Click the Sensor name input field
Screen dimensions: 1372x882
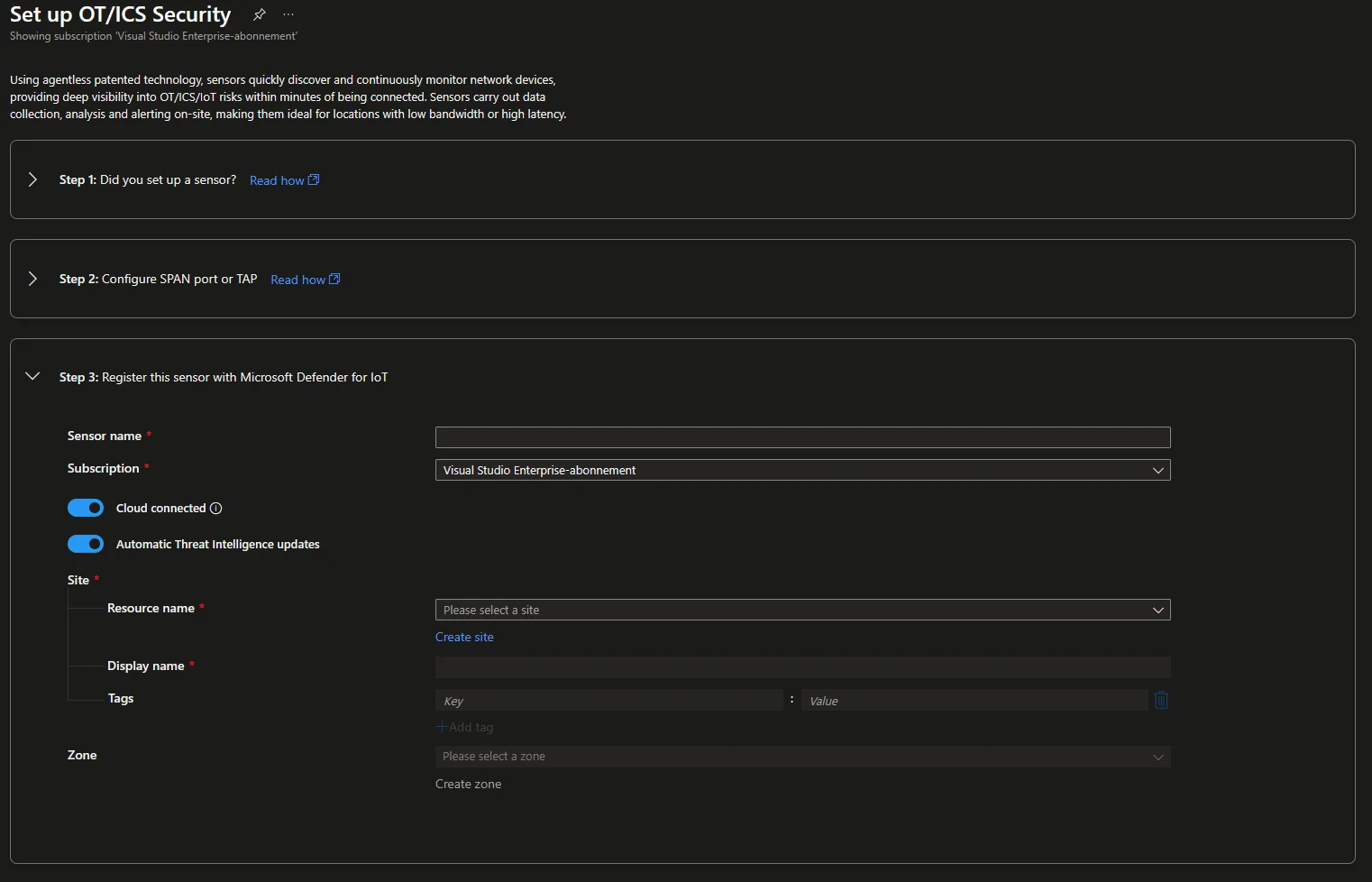pos(802,437)
